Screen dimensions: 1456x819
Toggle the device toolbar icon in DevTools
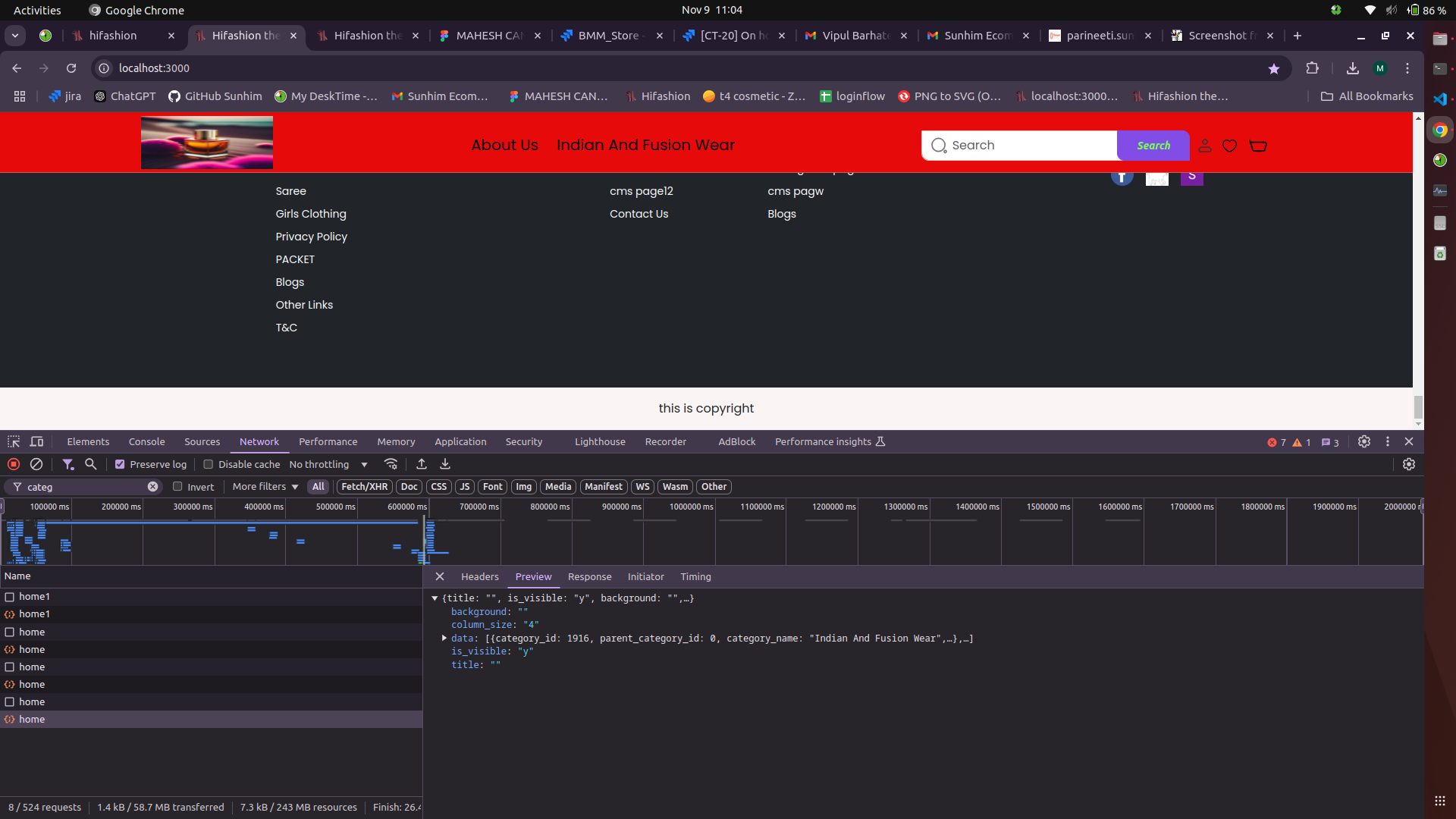pos(36,442)
